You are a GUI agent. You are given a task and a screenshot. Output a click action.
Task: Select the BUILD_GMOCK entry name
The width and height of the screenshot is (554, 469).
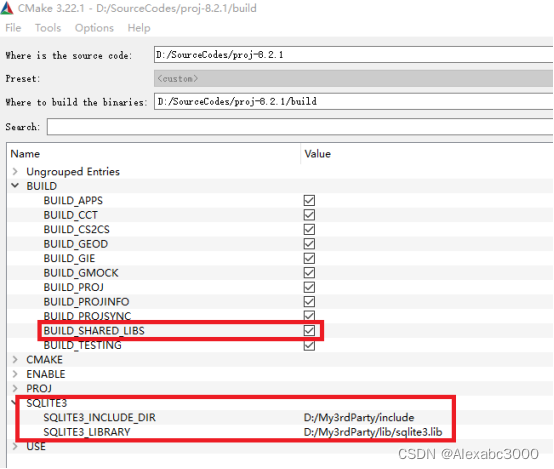[x=81, y=273]
